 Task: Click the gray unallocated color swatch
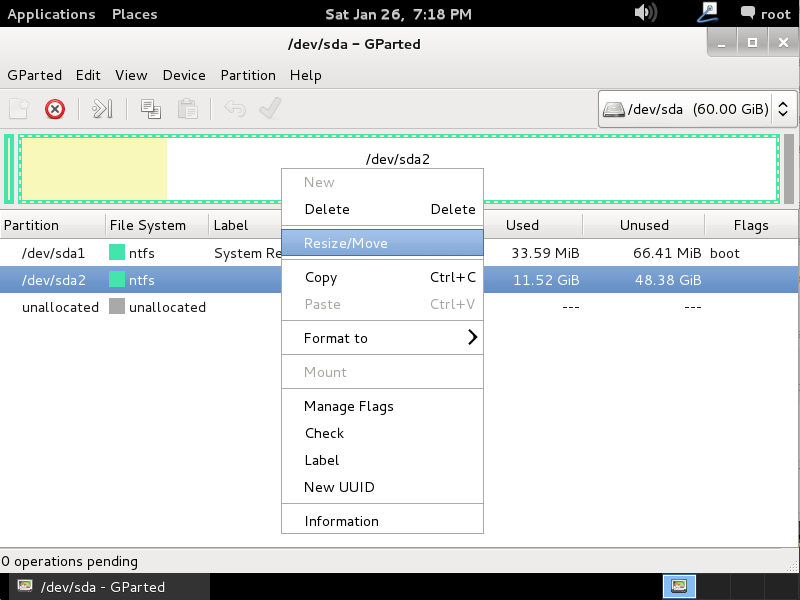(x=117, y=306)
